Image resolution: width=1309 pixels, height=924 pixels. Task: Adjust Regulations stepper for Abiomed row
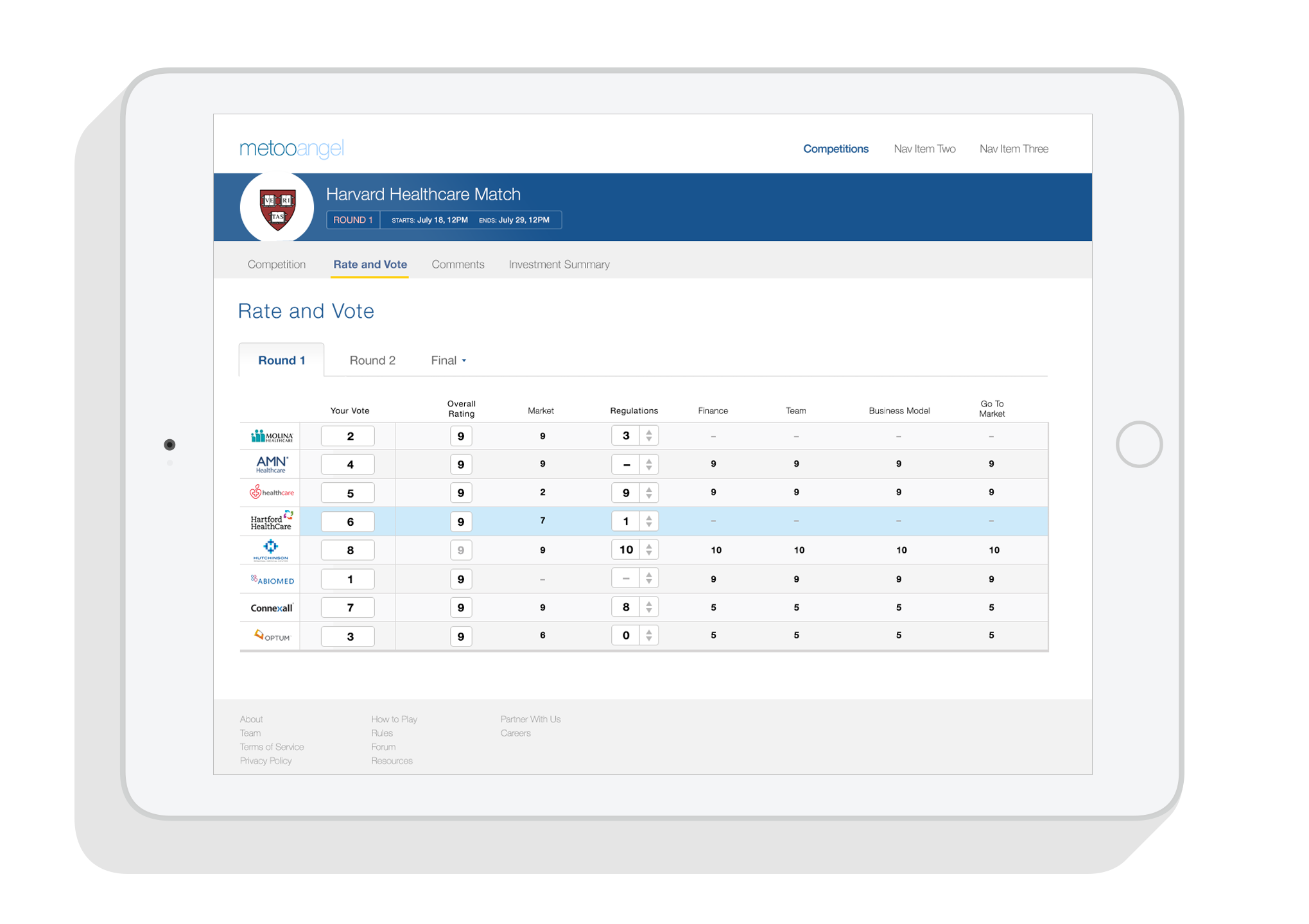point(649,579)
